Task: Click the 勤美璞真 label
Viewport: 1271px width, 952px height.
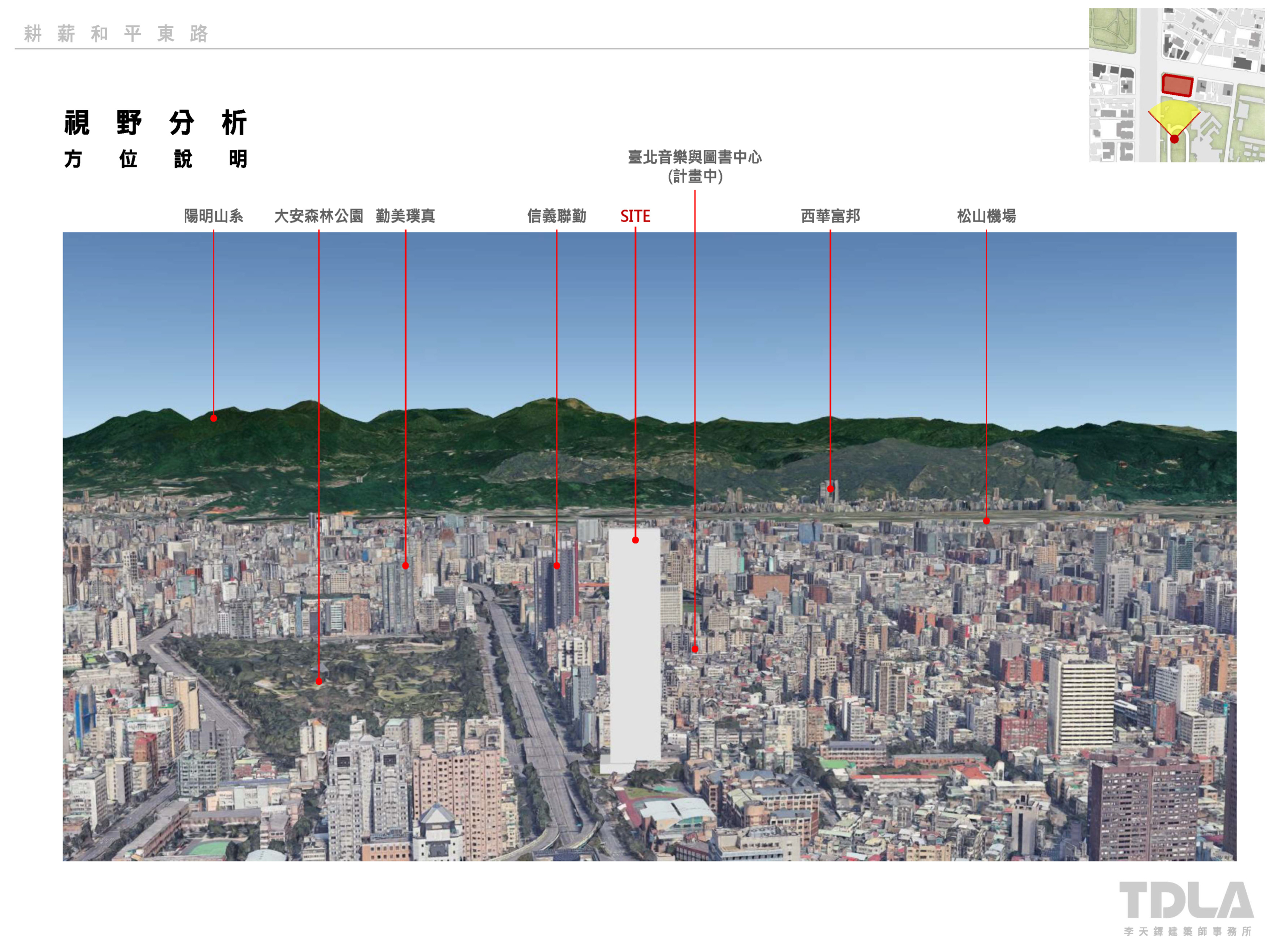Action: point(405,216)
